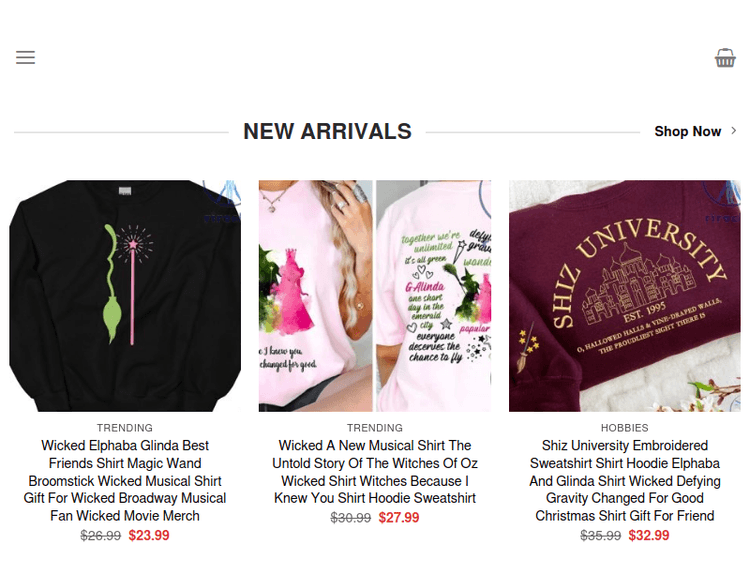Open Wicked Elphaba Glinda Best Friends Shirt title
This screenshot has width=750, height=563.
point(125,481)
